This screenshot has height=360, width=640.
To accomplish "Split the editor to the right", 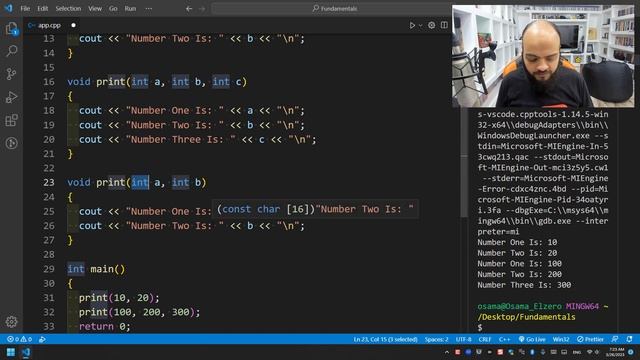I will click(444, 25).
